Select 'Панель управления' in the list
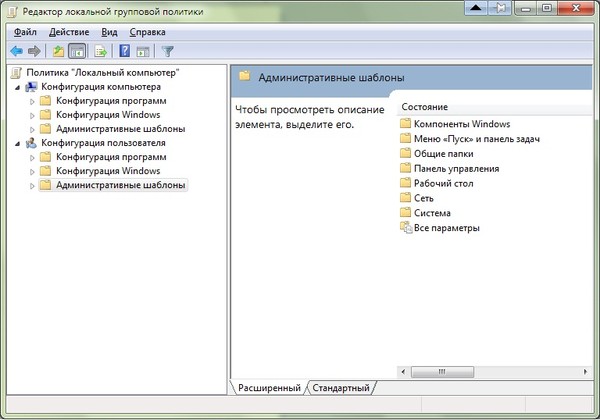This screenshot has height=420, width=600. click(457, 168)
